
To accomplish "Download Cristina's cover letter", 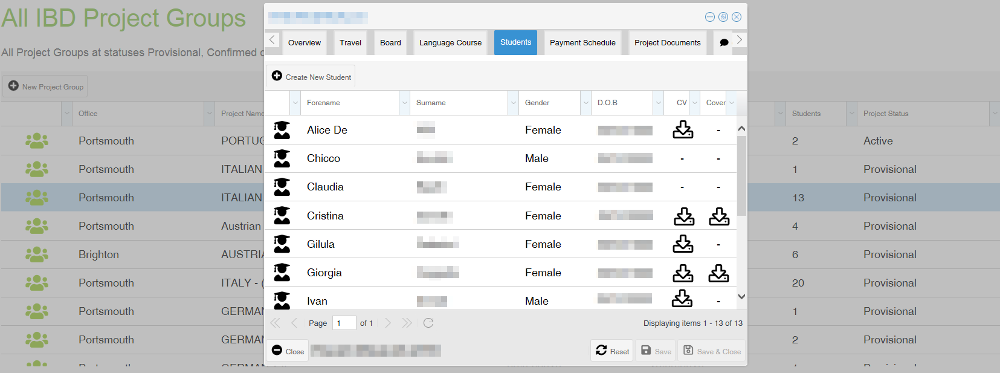I will [719, 216].
